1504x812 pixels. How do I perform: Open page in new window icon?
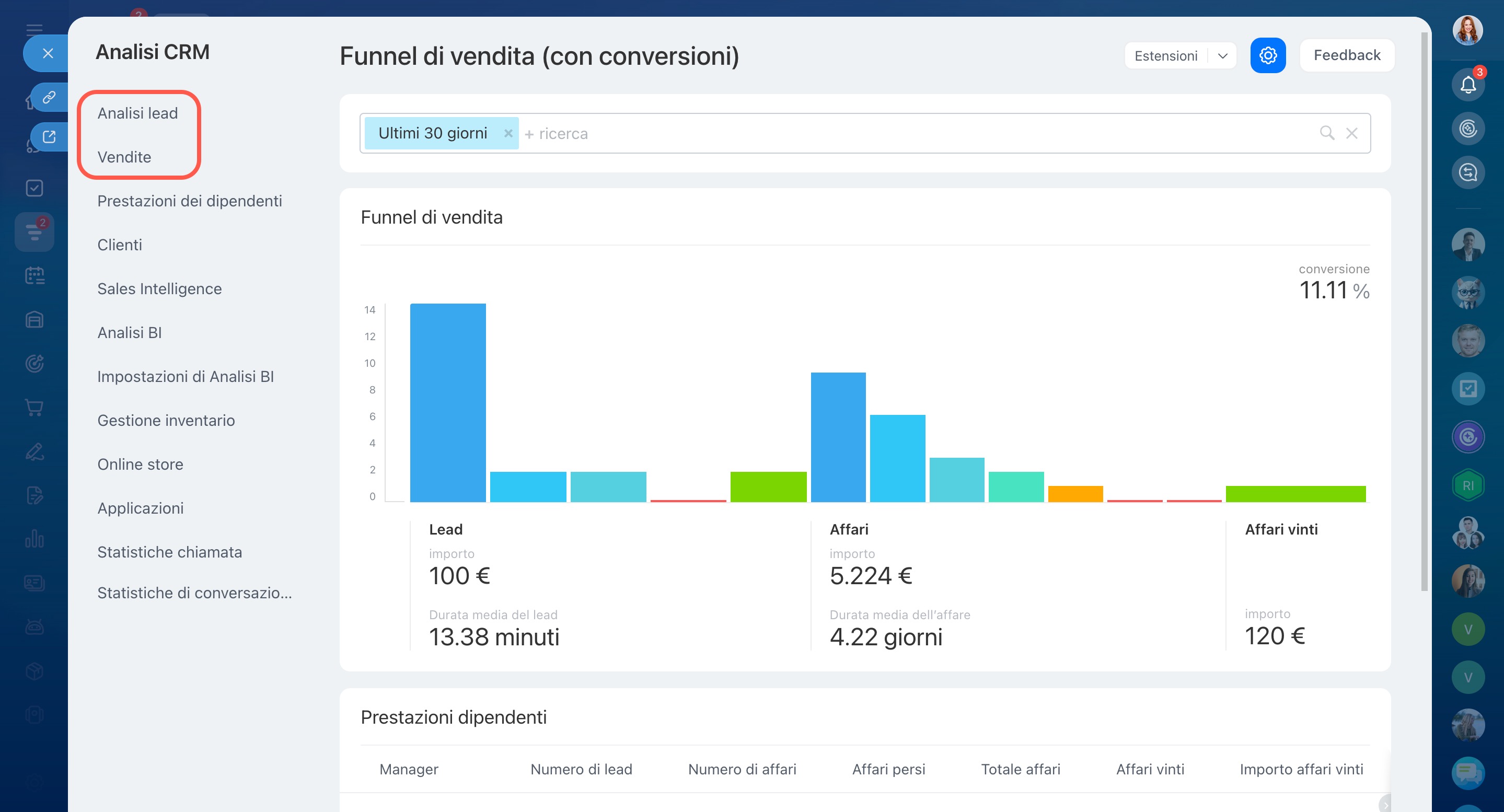(49, 136)
